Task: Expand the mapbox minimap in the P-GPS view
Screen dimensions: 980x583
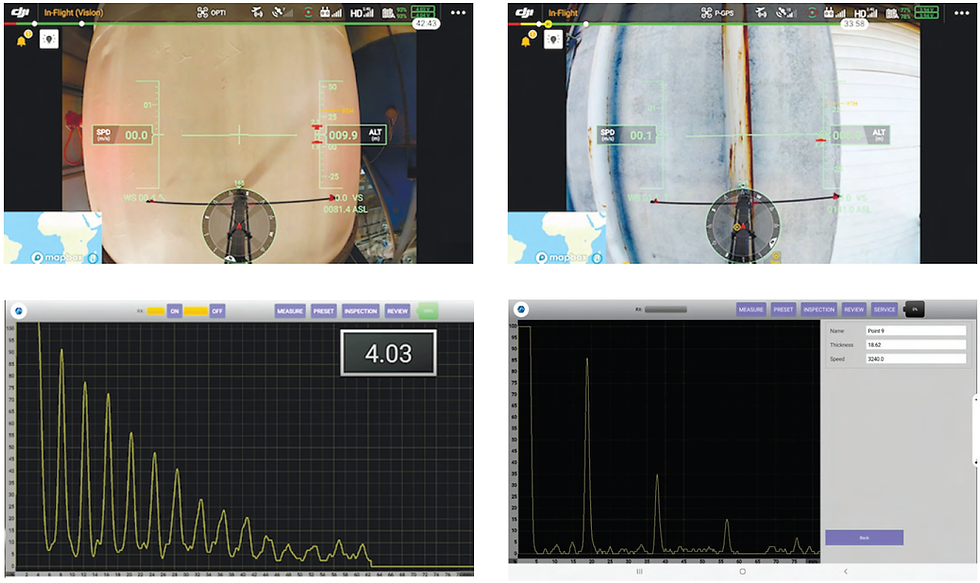Action: click(x=556, y=237)
